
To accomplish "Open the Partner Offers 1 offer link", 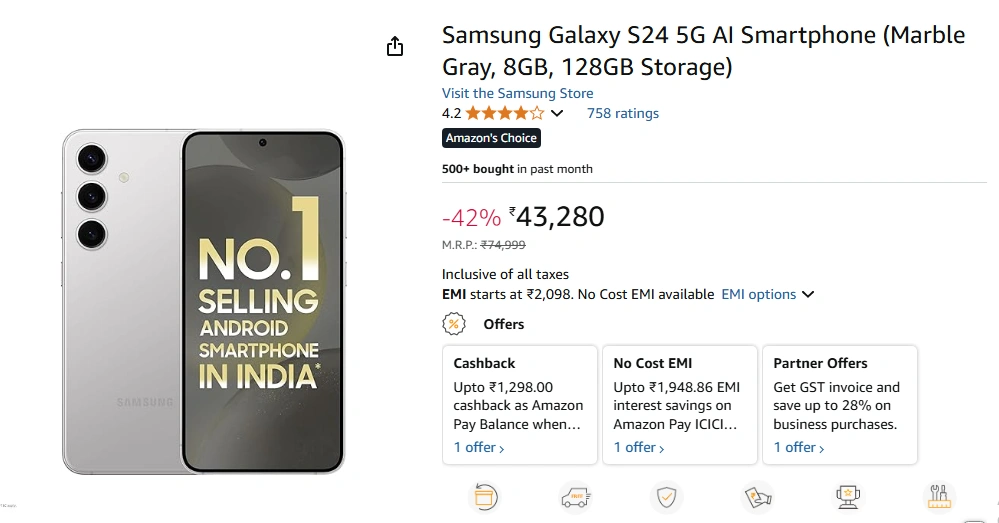I will pos(799,447).
